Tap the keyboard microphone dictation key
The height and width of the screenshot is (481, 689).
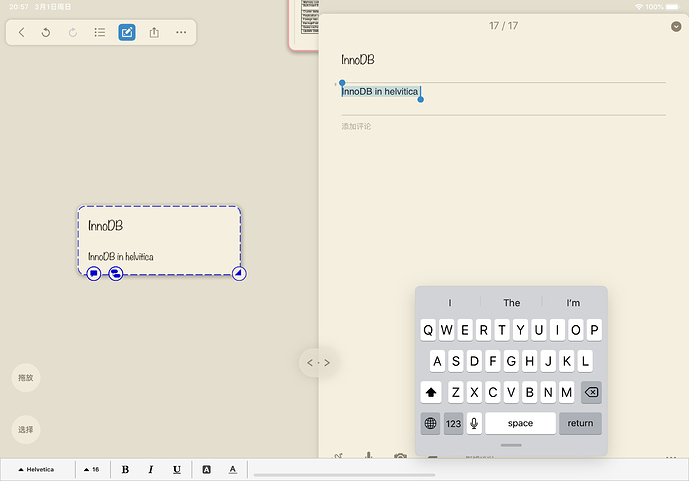click(x=474, y=423)
